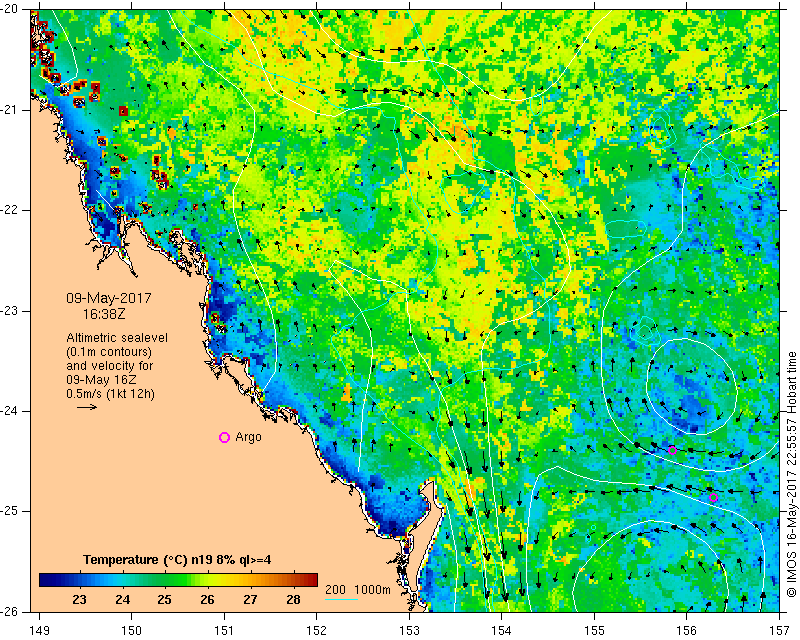Click the '27' color bar tick label
The height and width of the screenshot is (640, 800).
click(x=250, y=600)
